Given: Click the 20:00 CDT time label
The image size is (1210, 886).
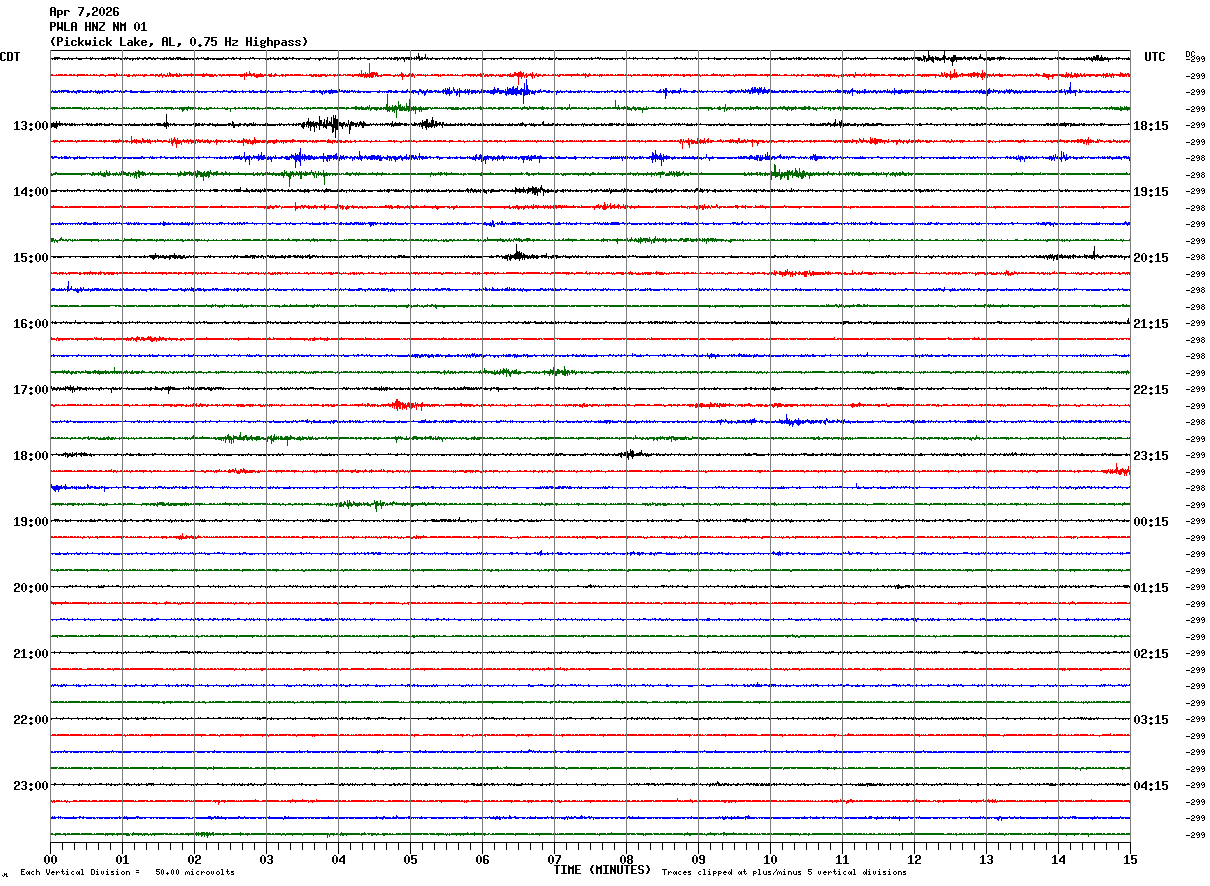Looking at the screenshot, I should [x=31, y=588].
